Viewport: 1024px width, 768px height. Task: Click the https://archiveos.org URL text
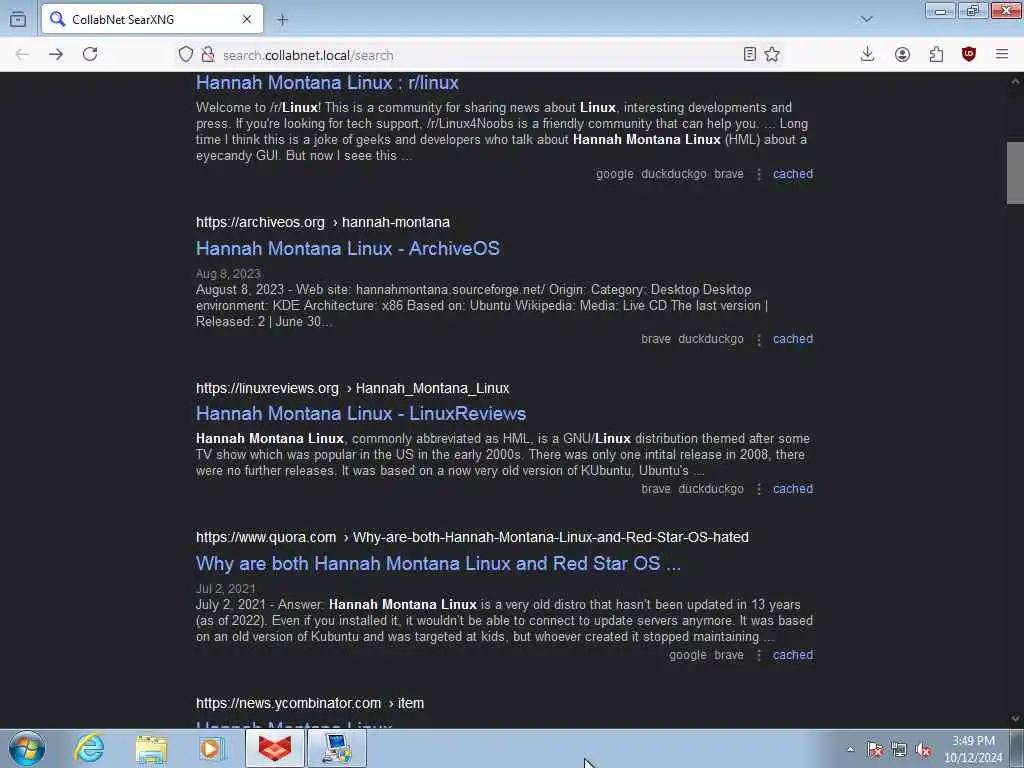tap(260, 223)
